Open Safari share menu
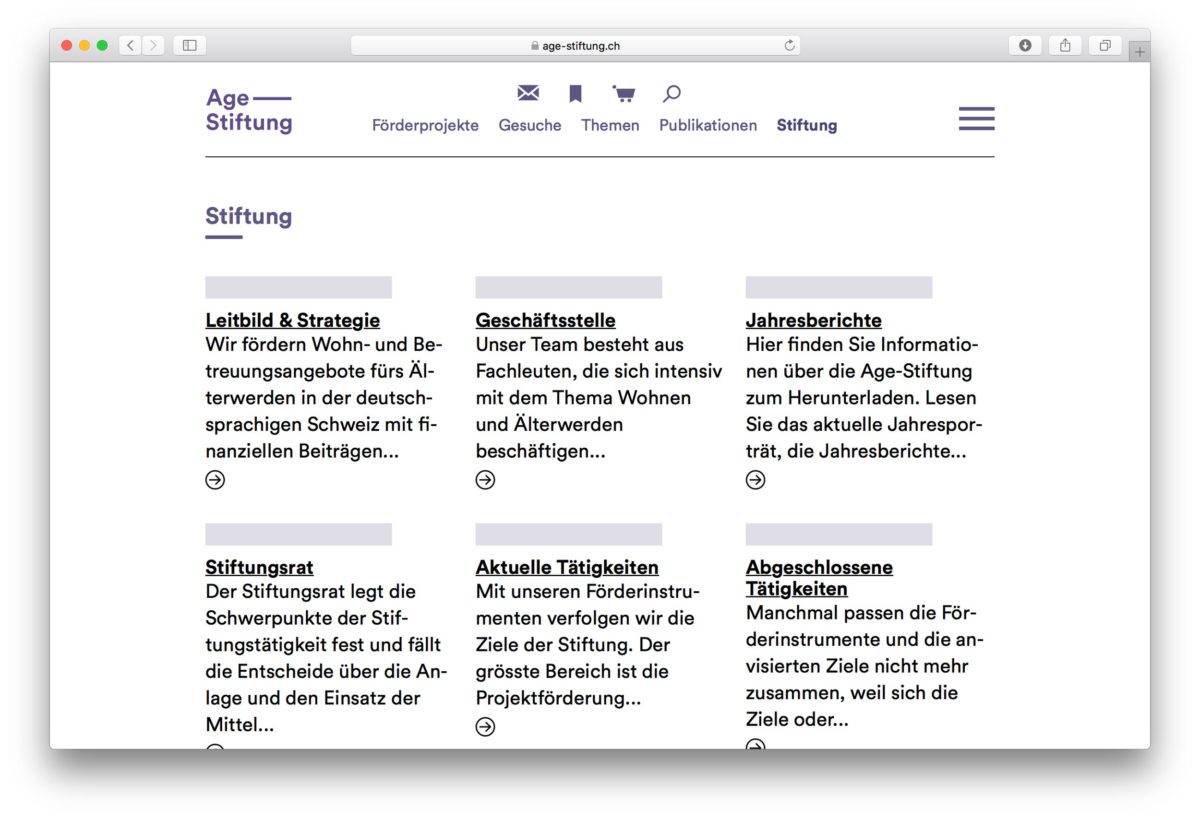1200x820 pixels. [x=1065, y=45]
